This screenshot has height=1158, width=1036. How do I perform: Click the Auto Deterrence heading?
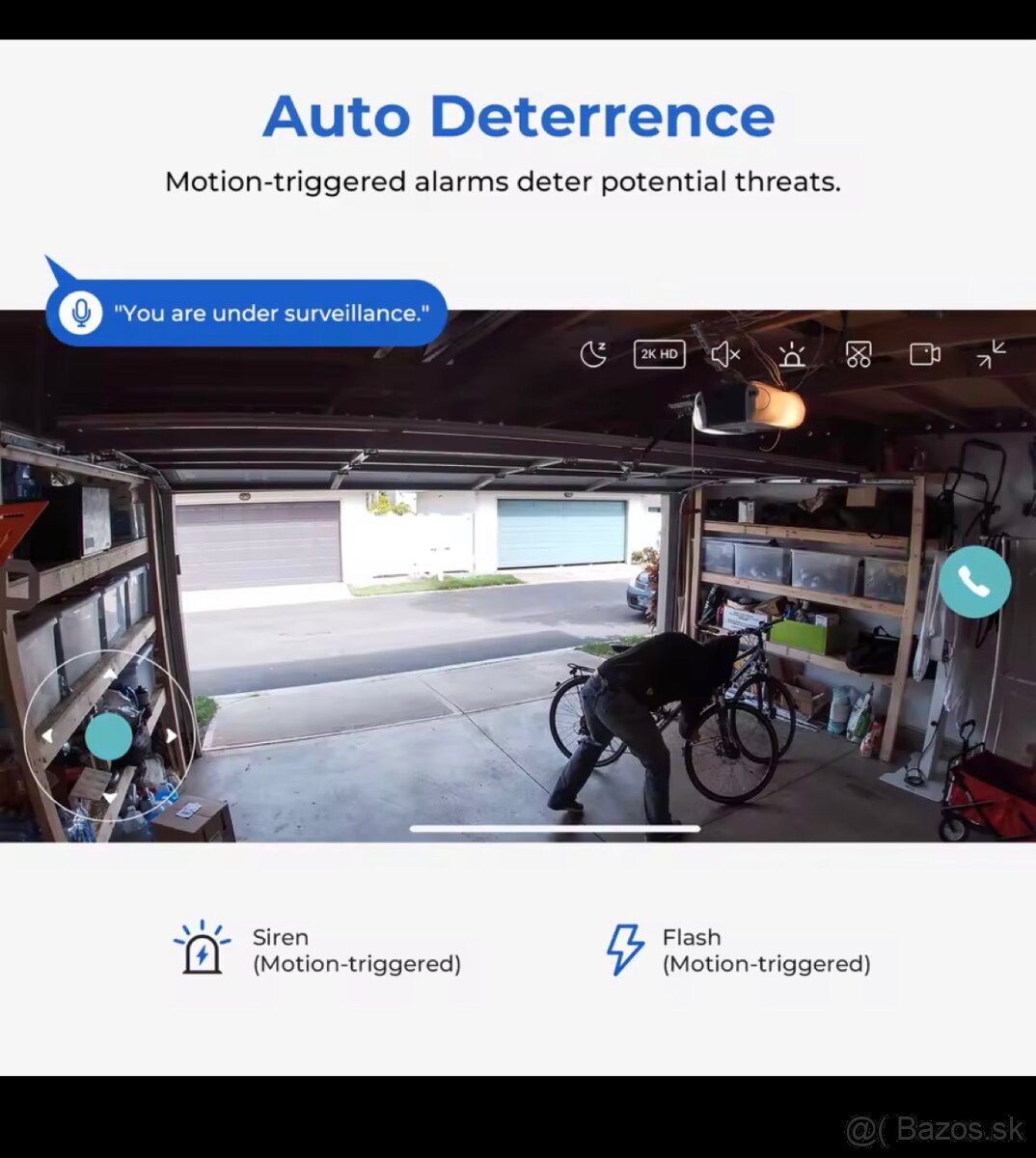518,117
